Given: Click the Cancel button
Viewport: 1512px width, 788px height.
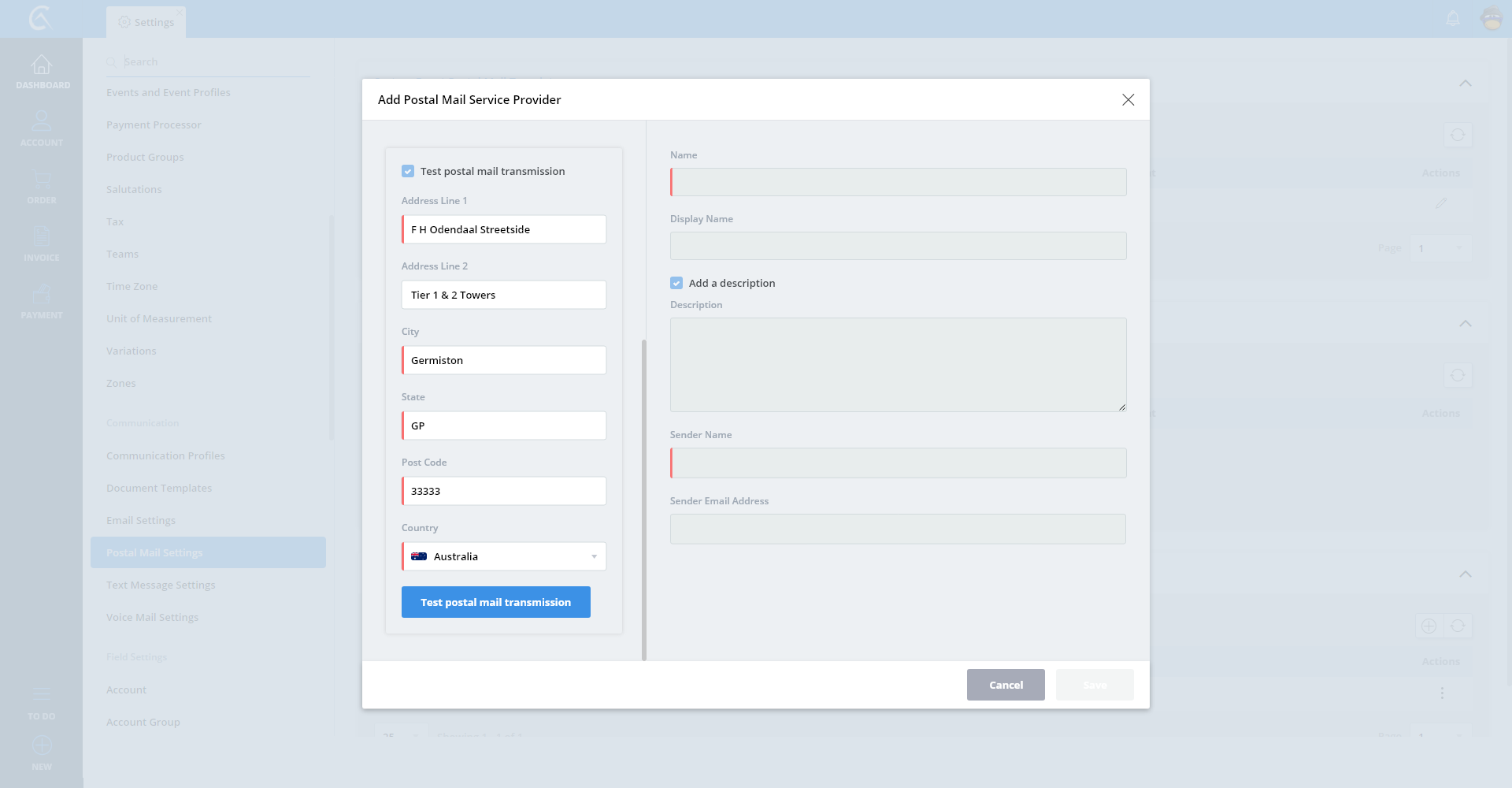Looking at the screenshot, I should [1006, 685].
